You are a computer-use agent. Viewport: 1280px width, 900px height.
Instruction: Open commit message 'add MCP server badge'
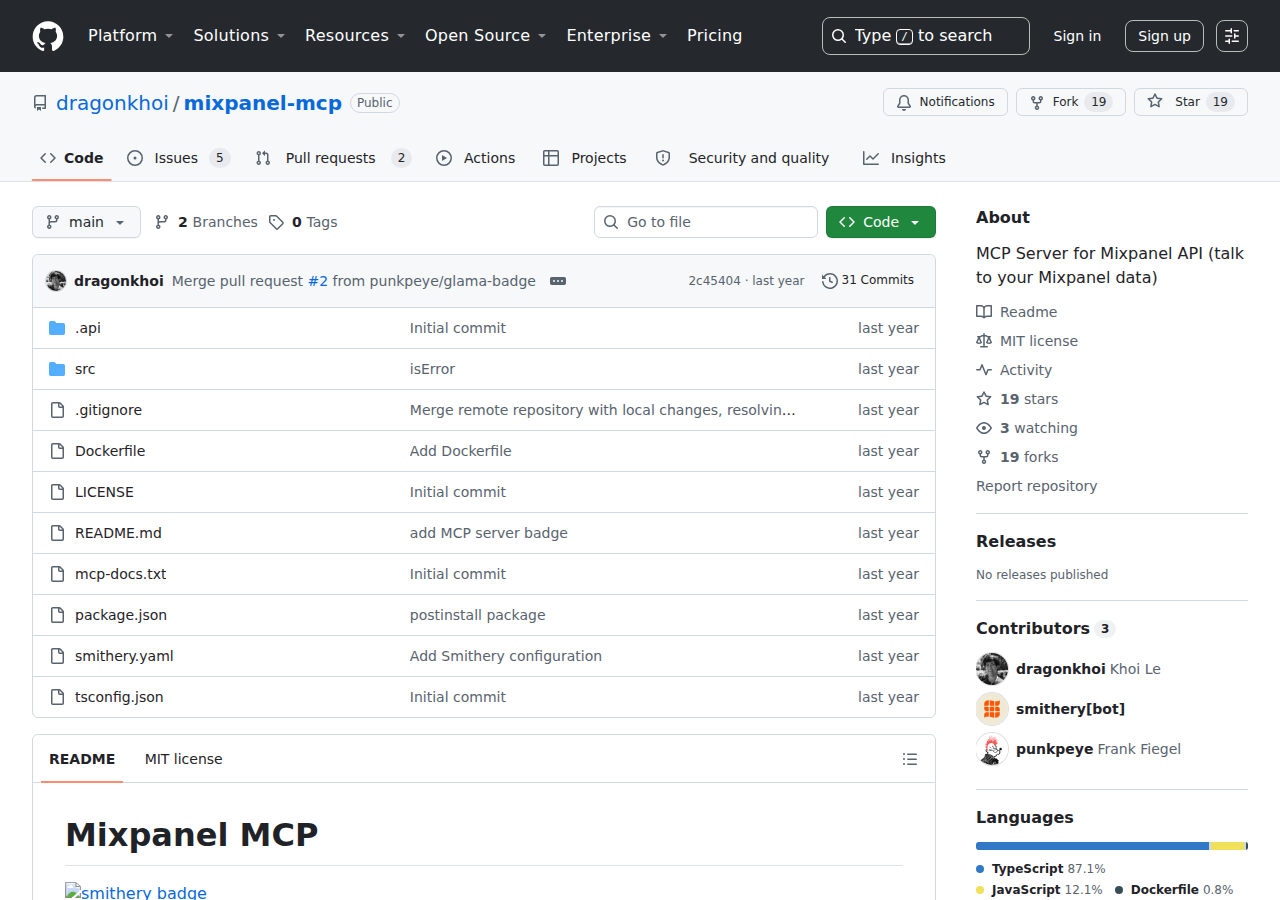(x=489, y=533)
